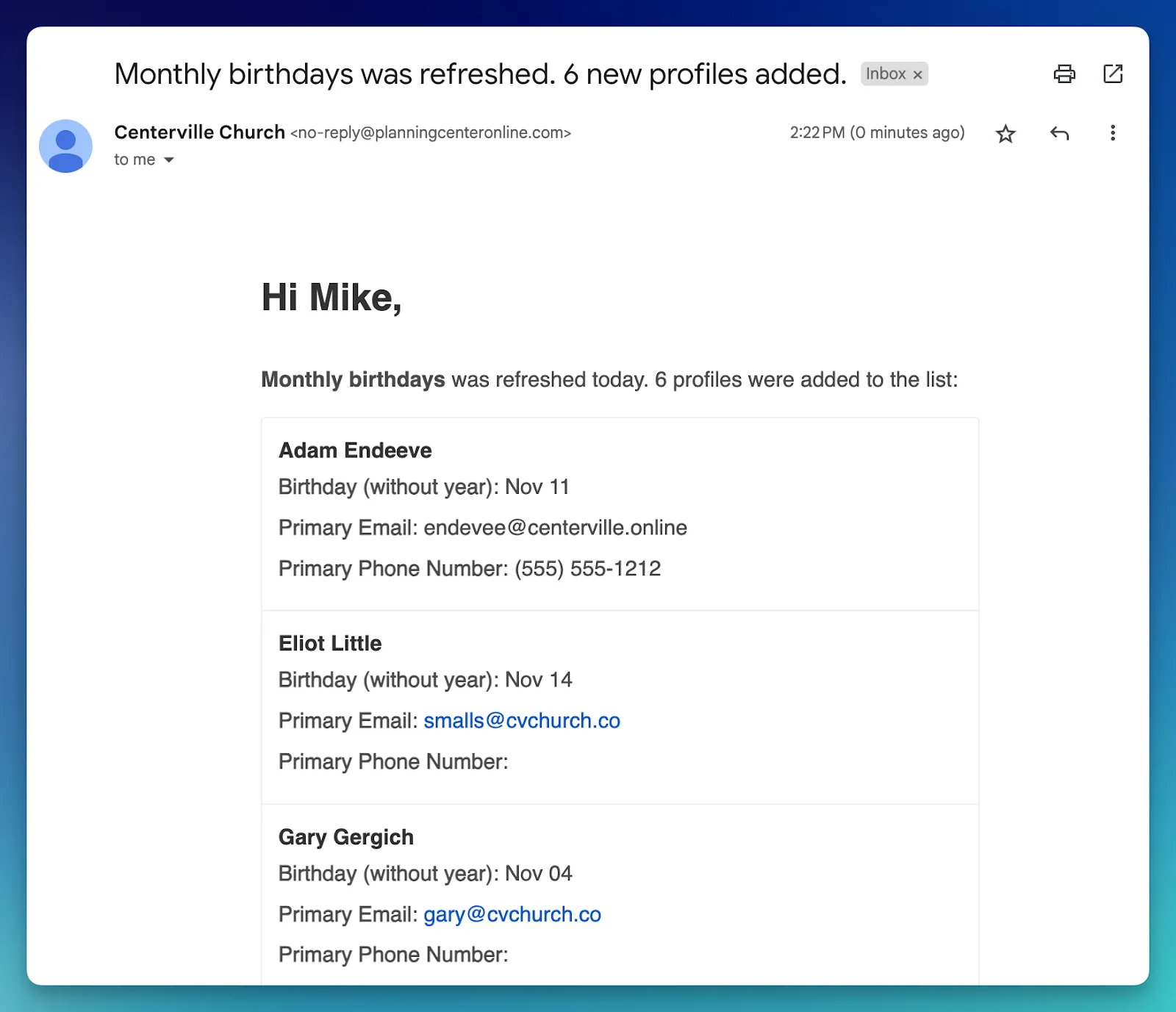This screenshot has width=1176, height=1012.
Task: Star the Centerville Church message
Action: [x=1005, y=134]
